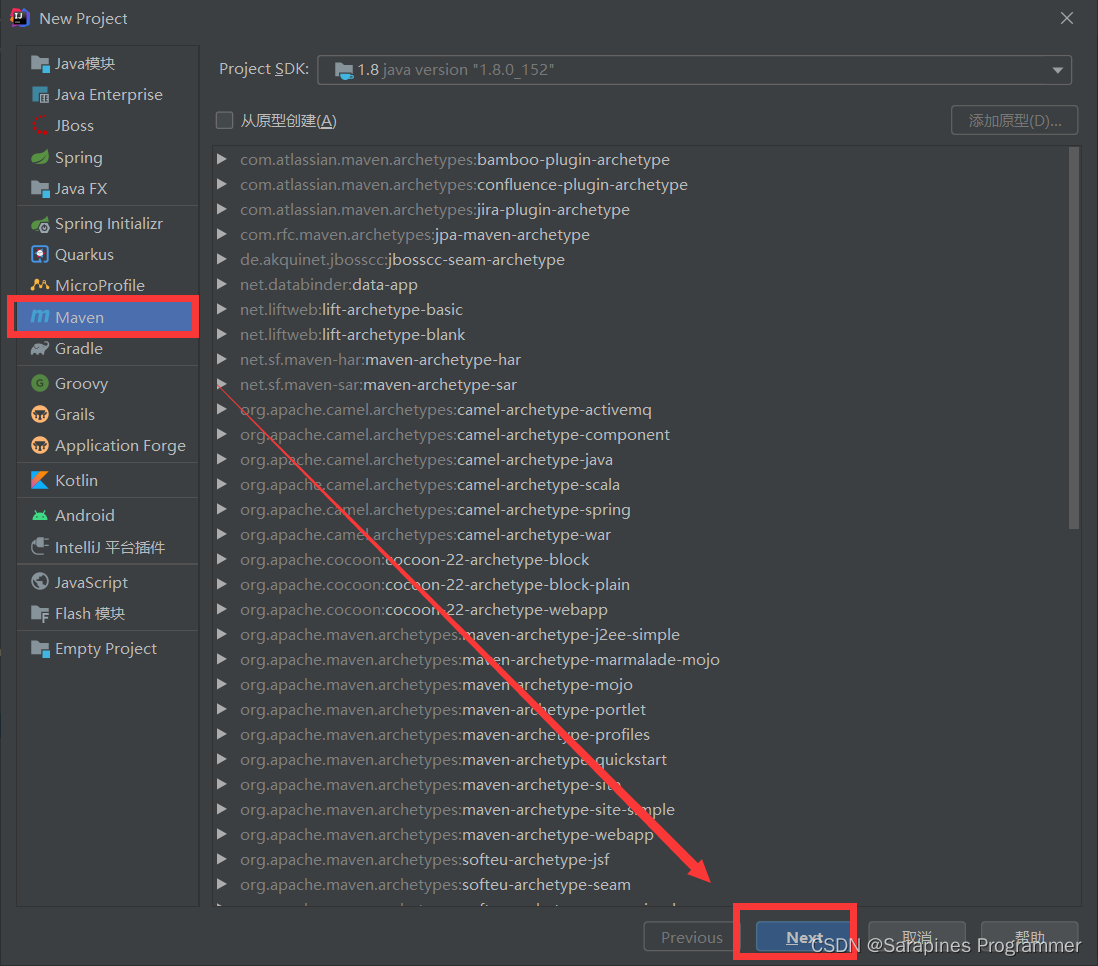
Task: Select lift-archetype-blank row
Action: (x=641, y=334)
